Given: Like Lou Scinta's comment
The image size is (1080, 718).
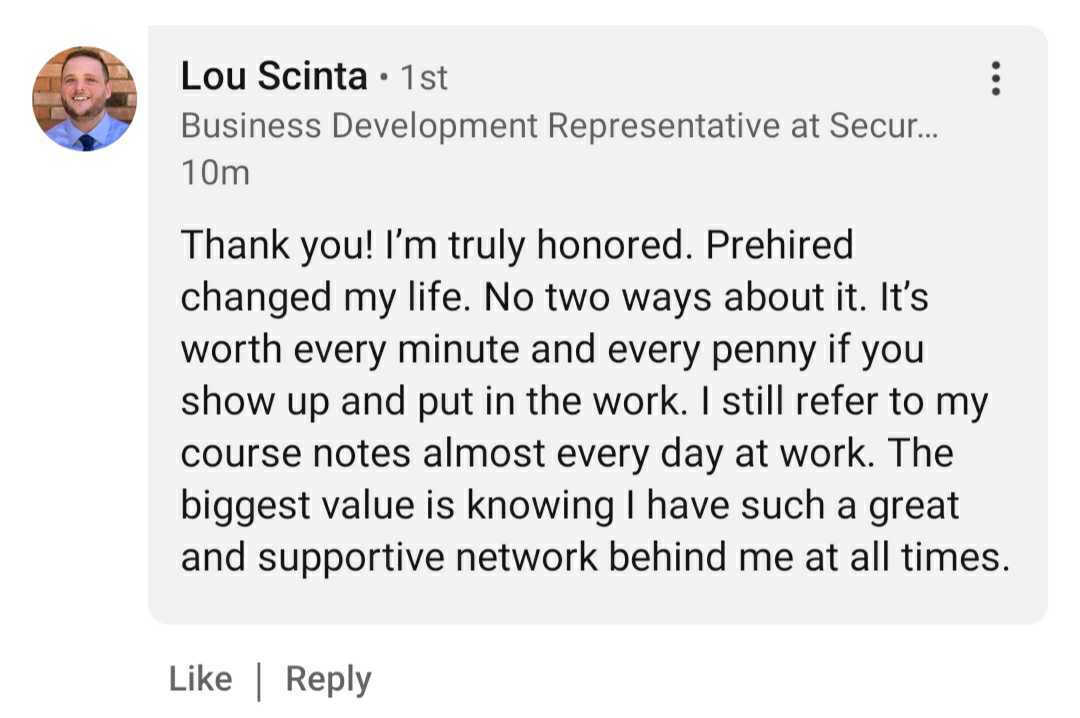Looking at the screenshot, I should click(200, 679).
